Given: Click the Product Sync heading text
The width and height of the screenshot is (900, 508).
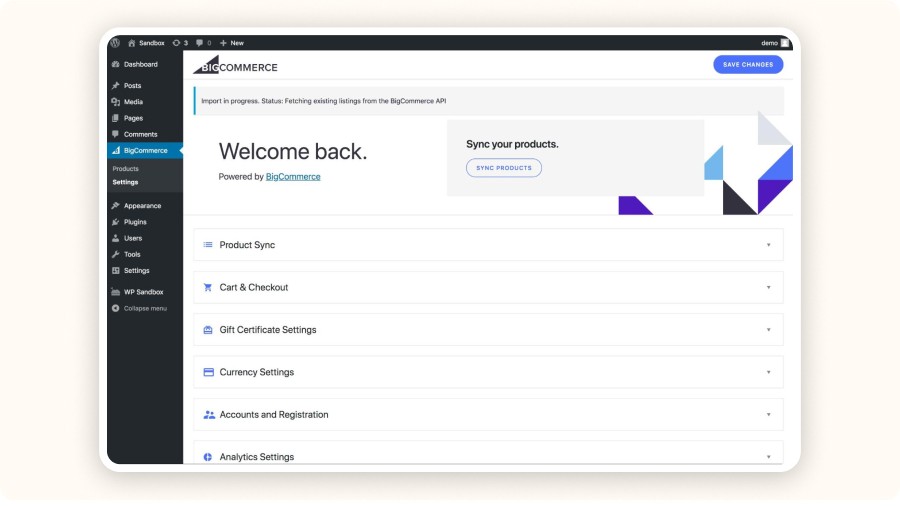Looking at the screenshot, I should click(x=247, y=245).
